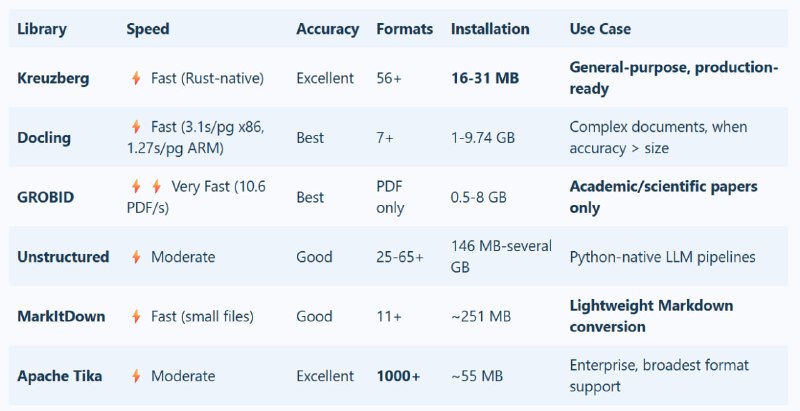Screen dimensions: 800x411
Task: Select the Docling library name
Action: 44,137
